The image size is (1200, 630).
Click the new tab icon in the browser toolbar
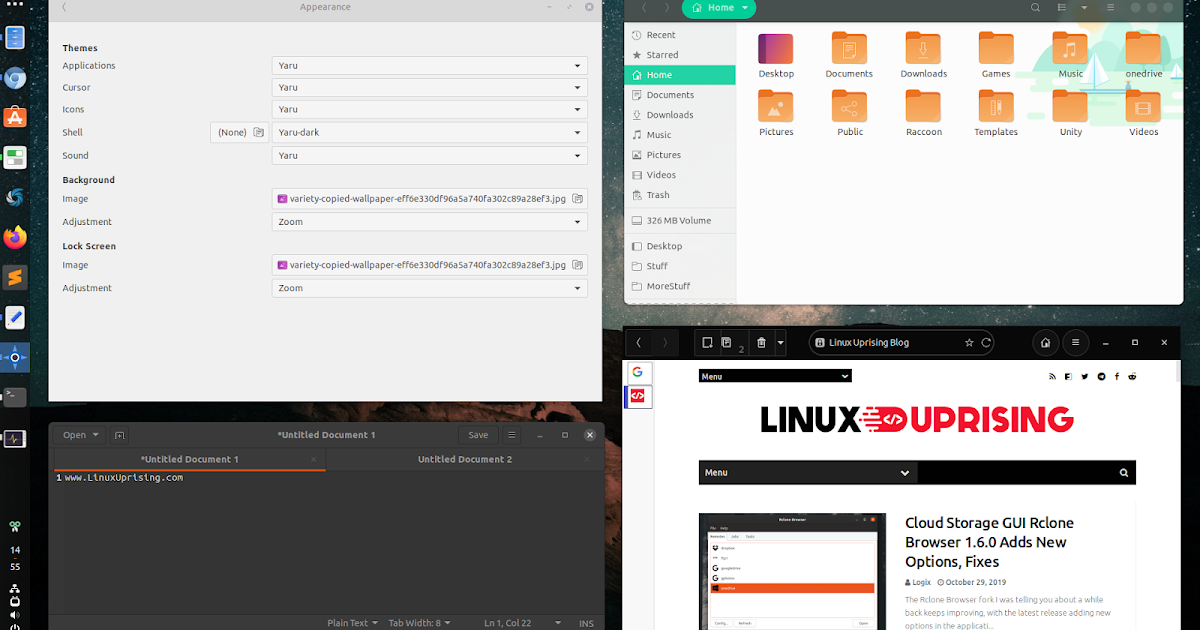[707, 342]
